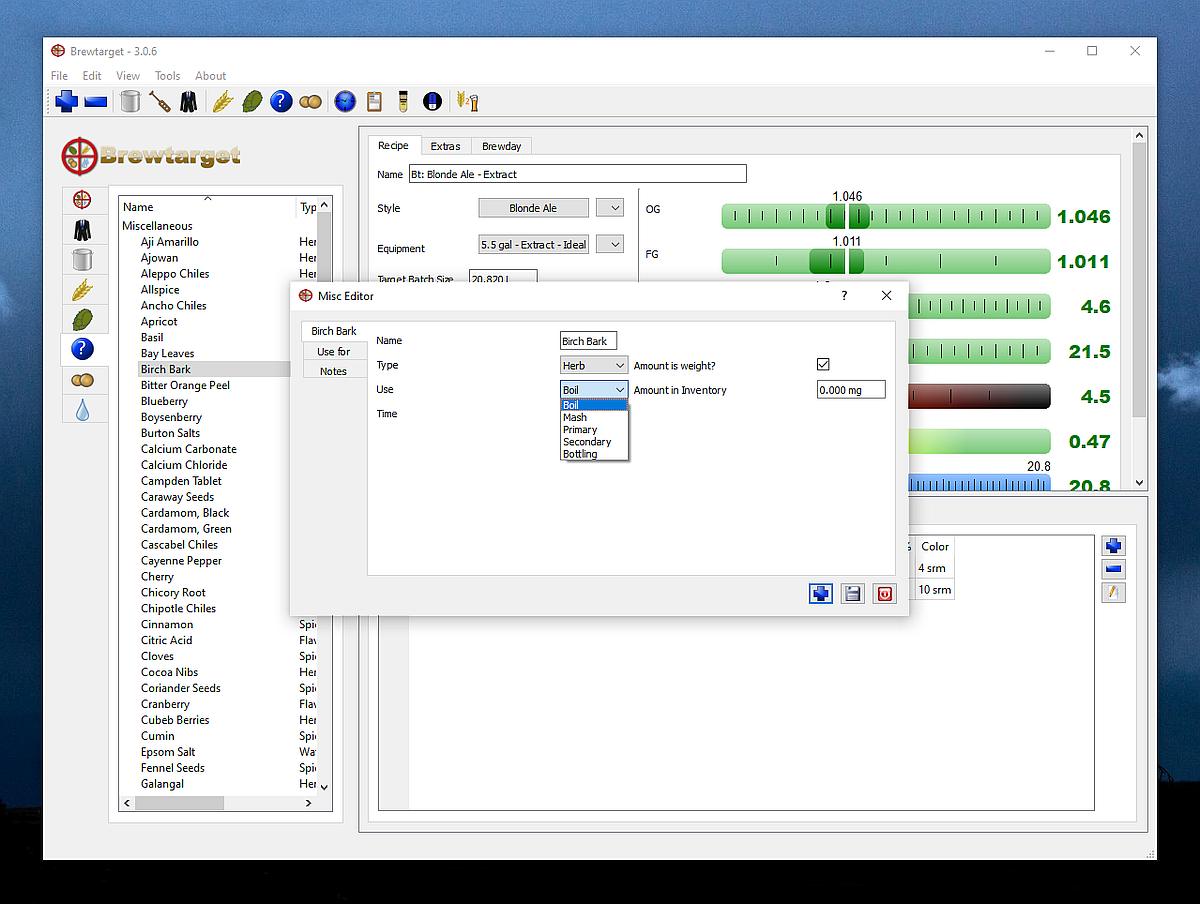Screen dimensions: 1200x904
Task: Open the File menu
Action: pos(59,76)
